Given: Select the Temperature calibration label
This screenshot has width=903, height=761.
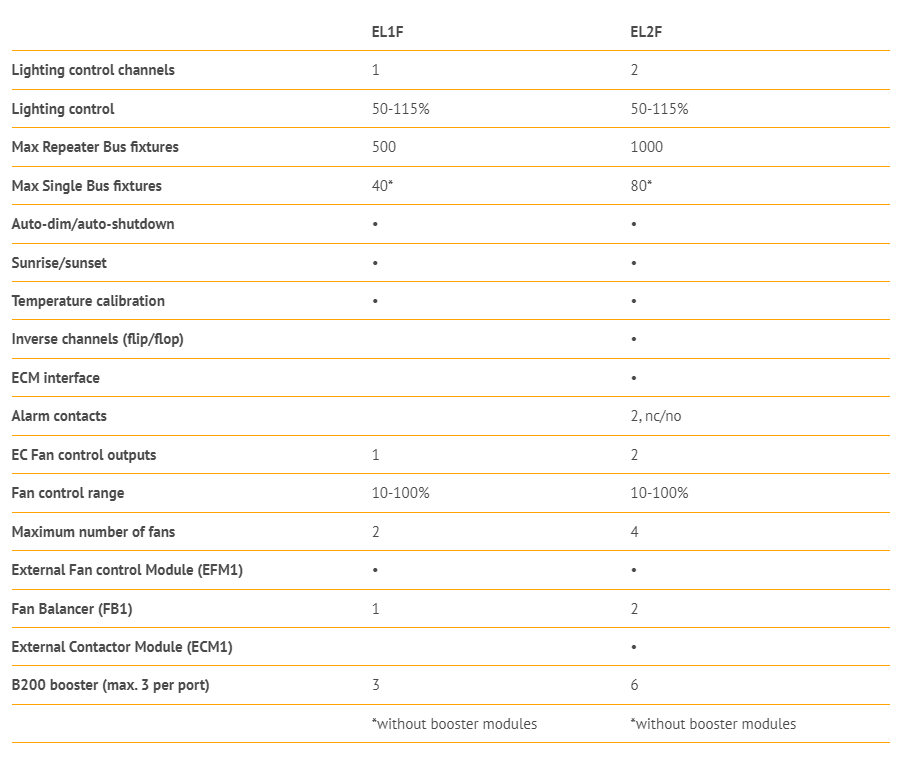Looking at the screenshot, I should [x=88, y=301].
